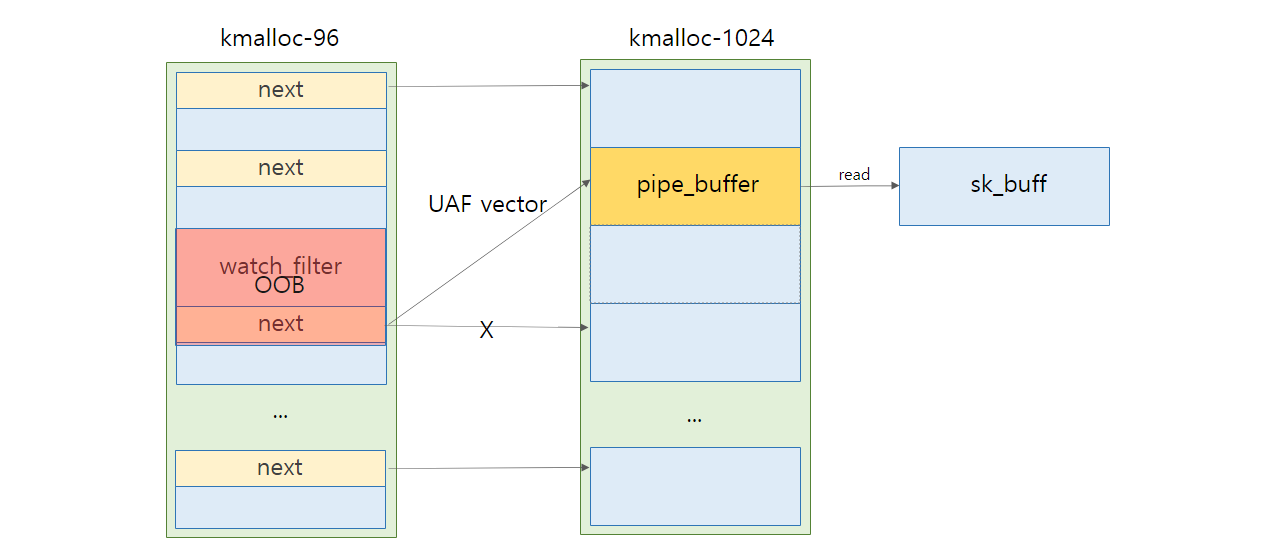Click the X mark on the arrow
This screenshot has width=1271, height=555.
tap(486, 330)
